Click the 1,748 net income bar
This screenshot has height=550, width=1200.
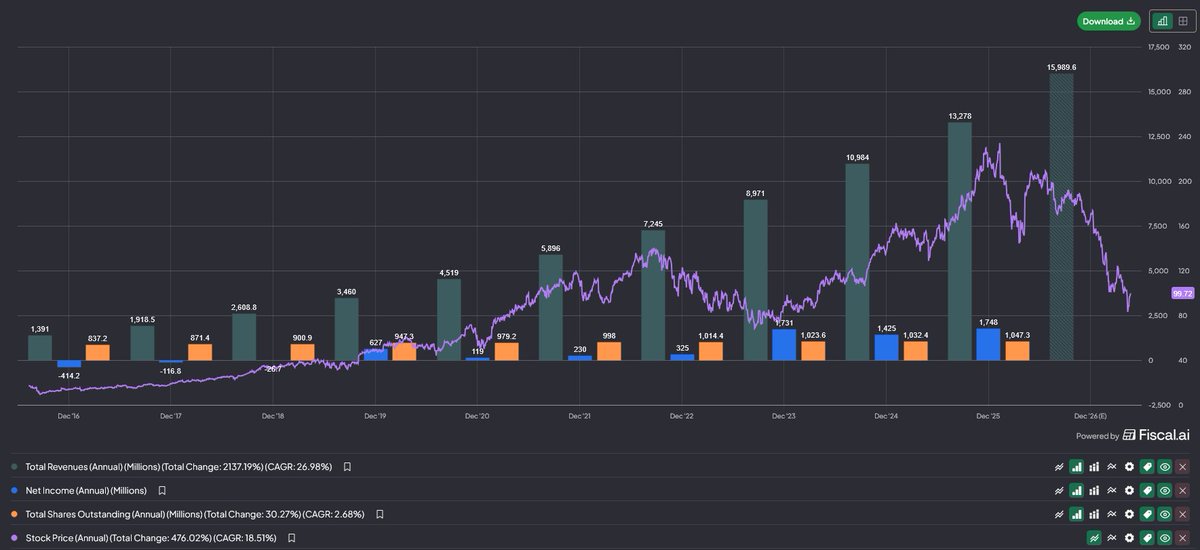point(988,345)
